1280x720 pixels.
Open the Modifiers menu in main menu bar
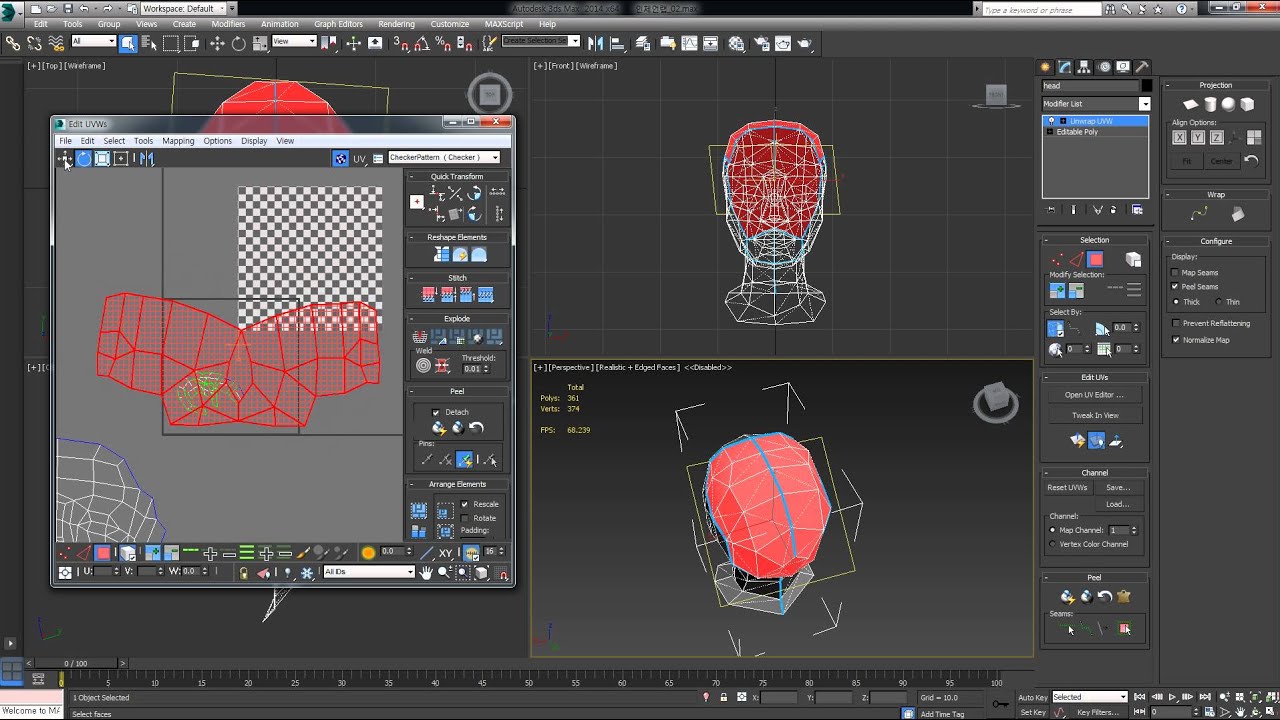pos(228,24)
